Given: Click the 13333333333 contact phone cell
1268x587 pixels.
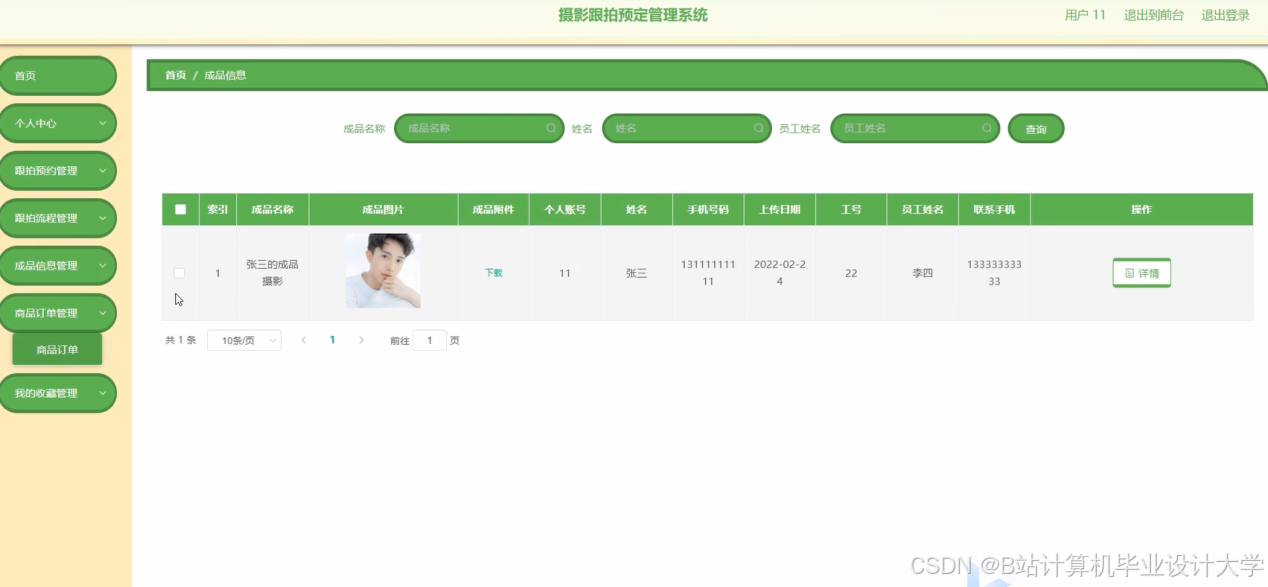Looking at the screenshot, I should click(994, 273).
